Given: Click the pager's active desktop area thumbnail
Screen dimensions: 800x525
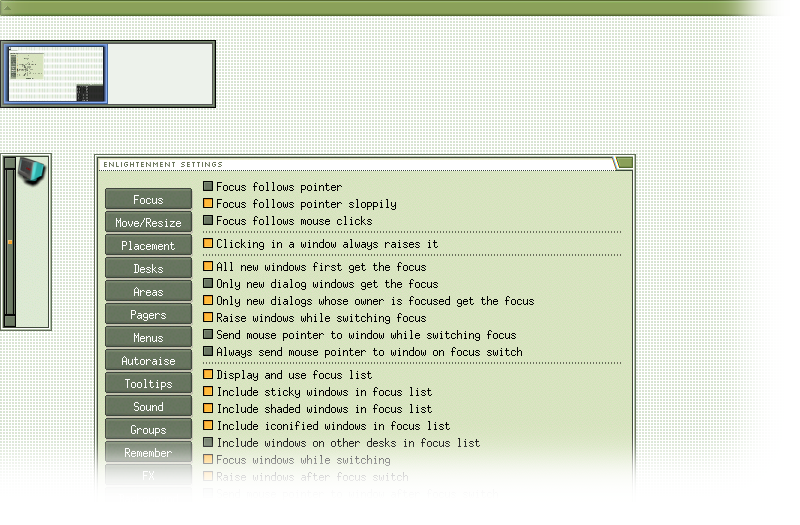Looking at the screenshot, I should tap(56, 74).
